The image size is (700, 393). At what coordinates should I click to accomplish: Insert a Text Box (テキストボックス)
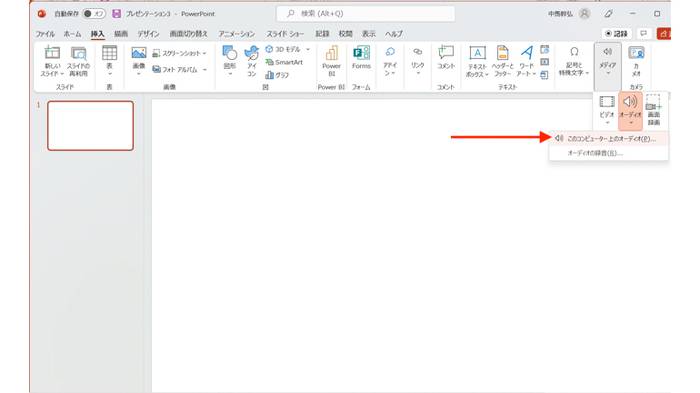(x=477, y=61)
